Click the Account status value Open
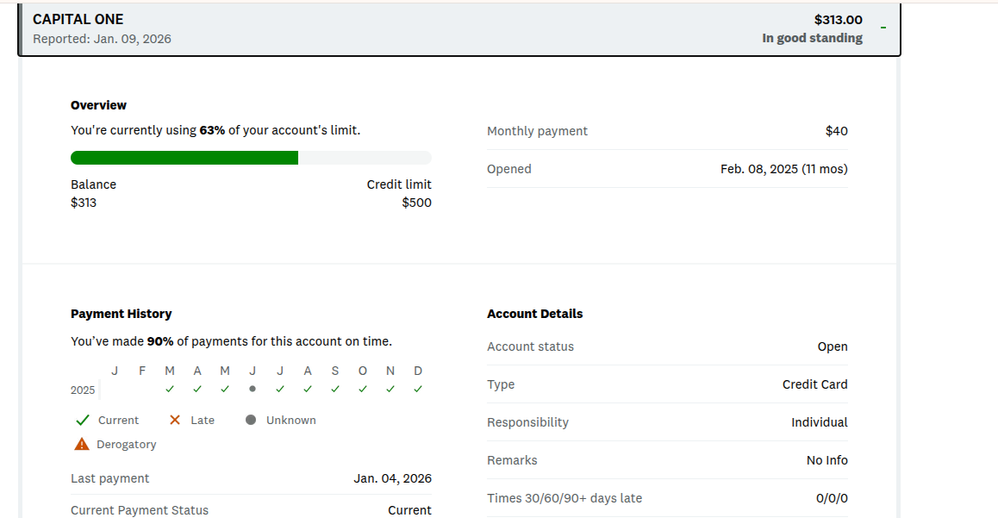This screenshot has width=998, height=518. click(x=833, y=347)
